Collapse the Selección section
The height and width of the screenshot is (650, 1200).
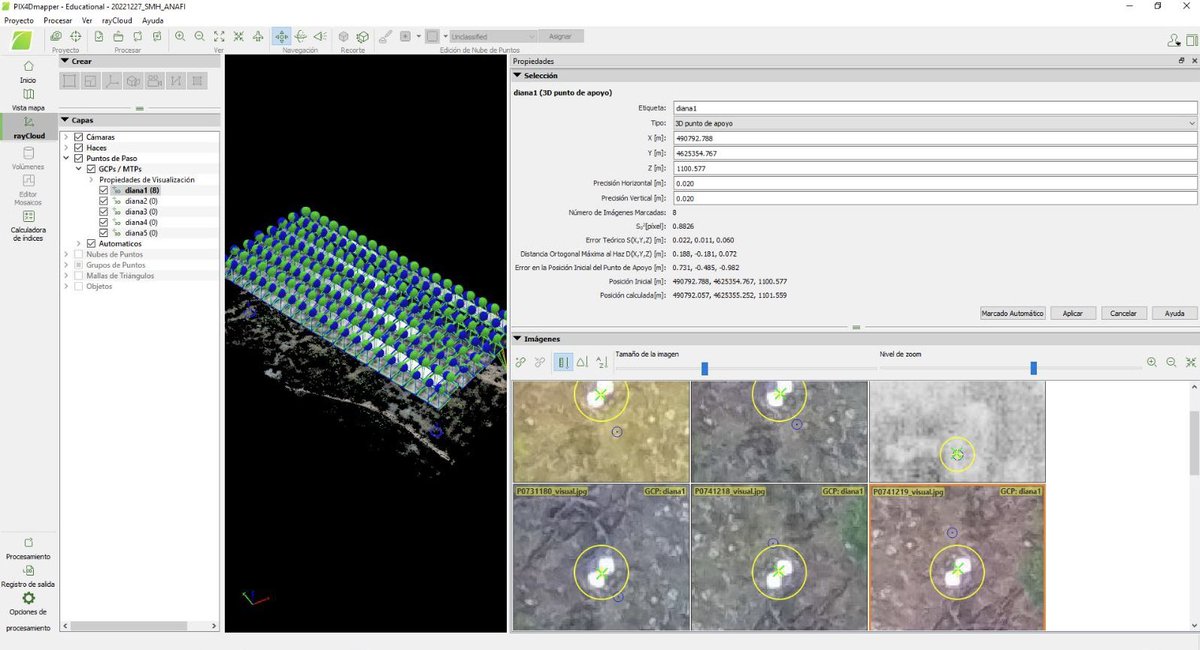pyautogui.click(x=517, y=75)
